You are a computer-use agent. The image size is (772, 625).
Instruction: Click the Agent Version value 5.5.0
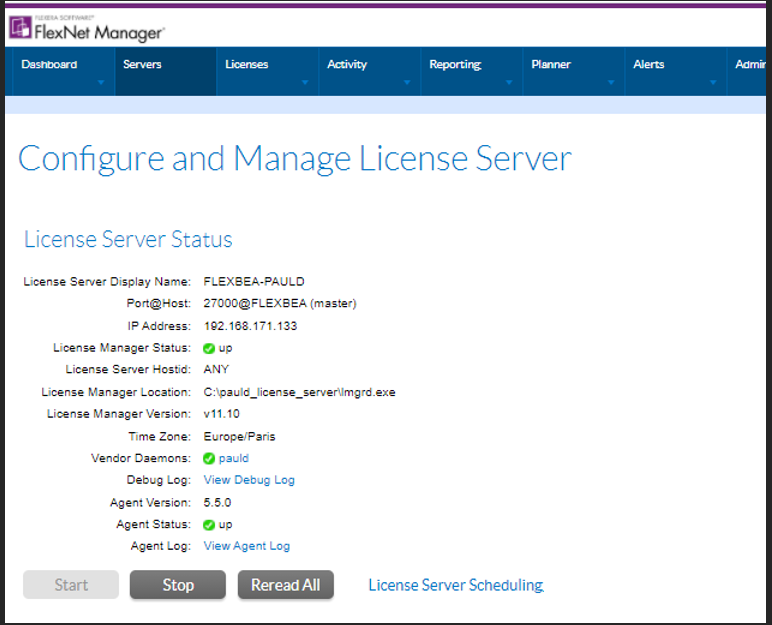pos(217,503)
